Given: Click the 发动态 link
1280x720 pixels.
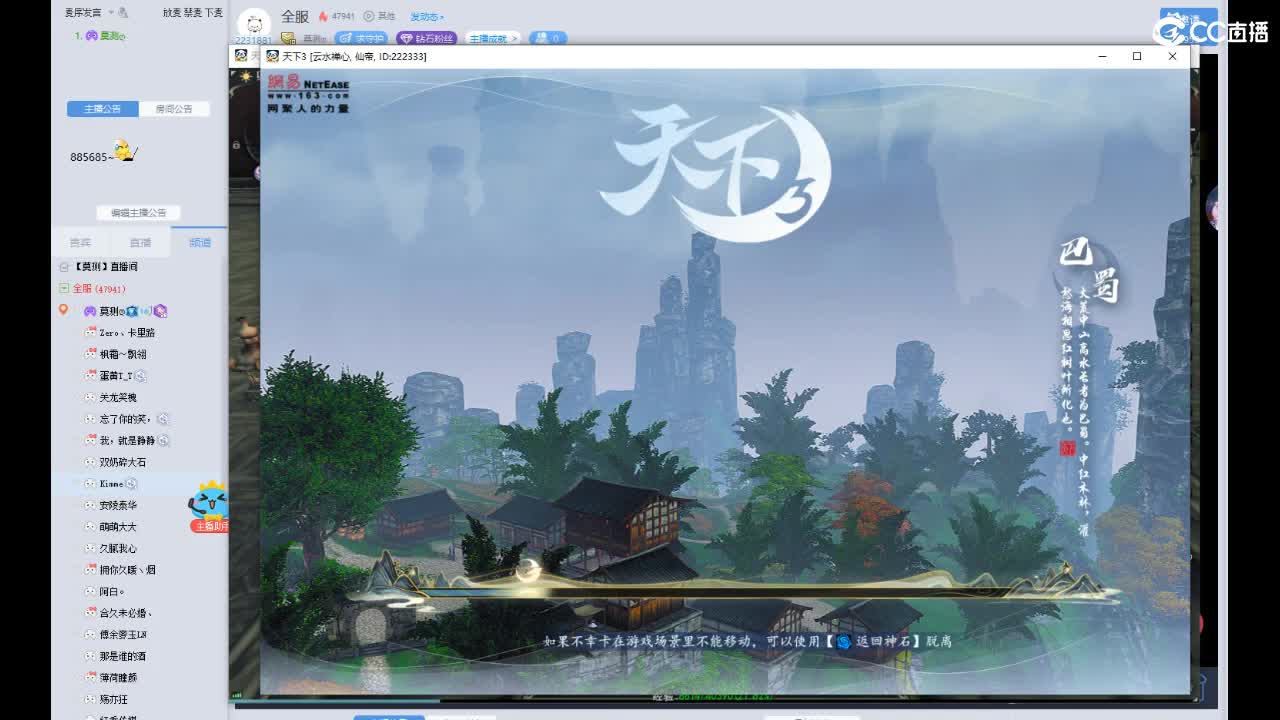Looking at the screenshot, I should tap(427, 17).
